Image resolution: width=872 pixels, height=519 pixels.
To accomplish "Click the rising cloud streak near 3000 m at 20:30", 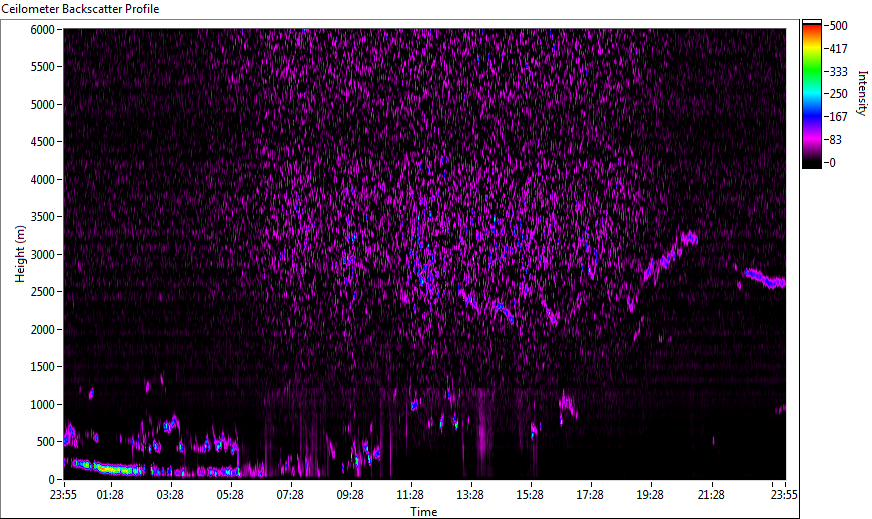I will coord(670,256).
